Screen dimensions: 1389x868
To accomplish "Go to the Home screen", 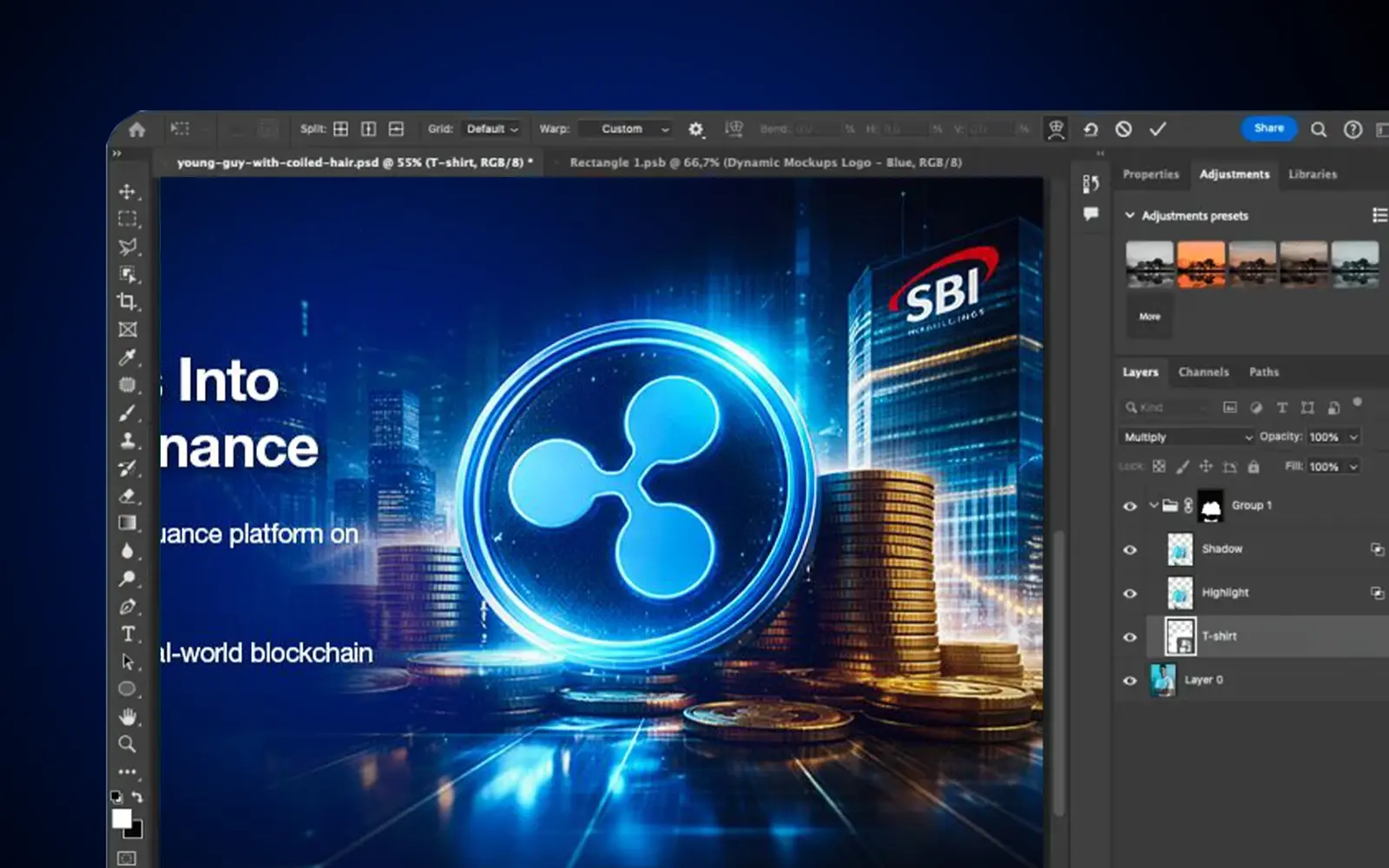I will [x=136, y=129].
